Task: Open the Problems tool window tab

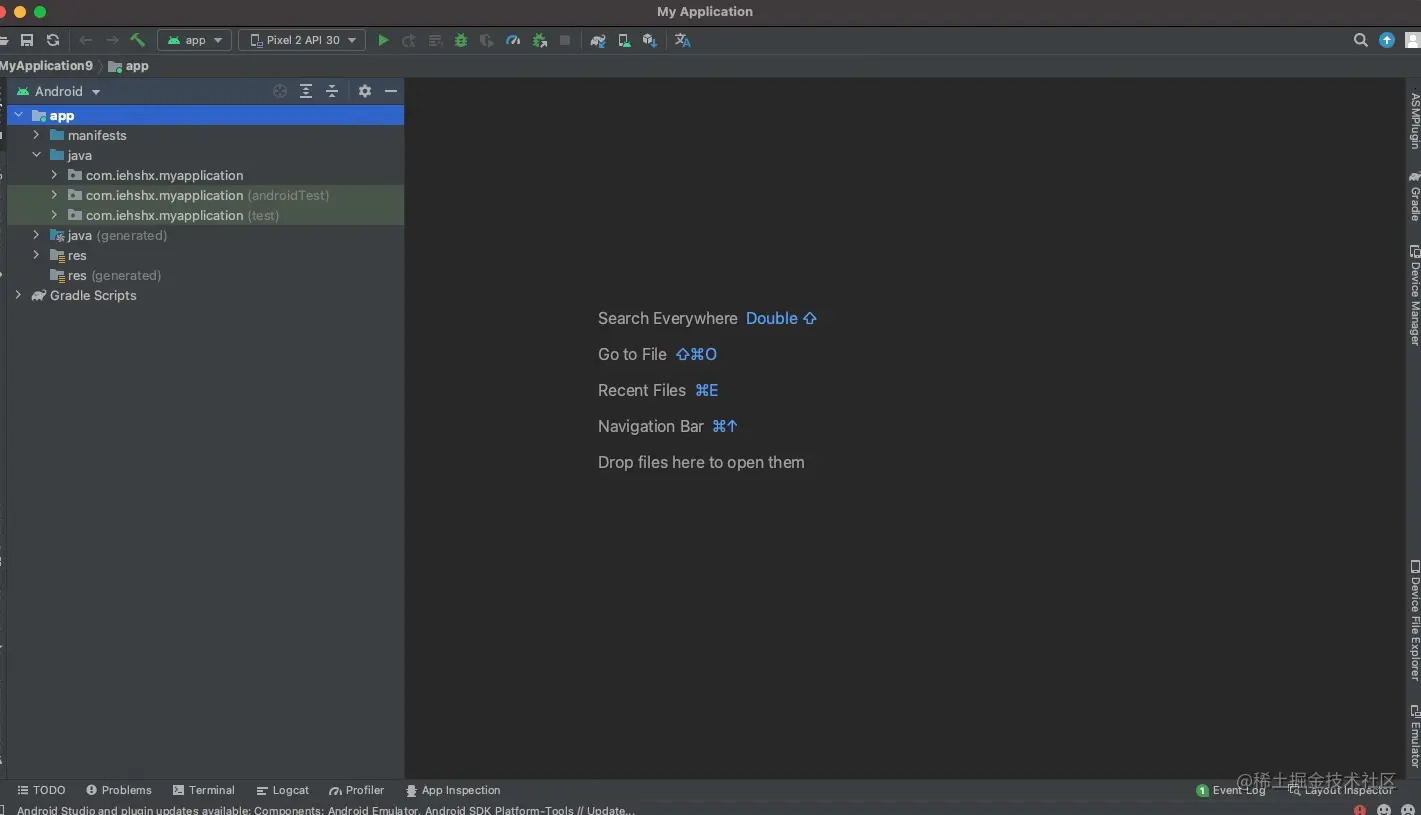Action: pyautogui.click(x=118, y=790)
